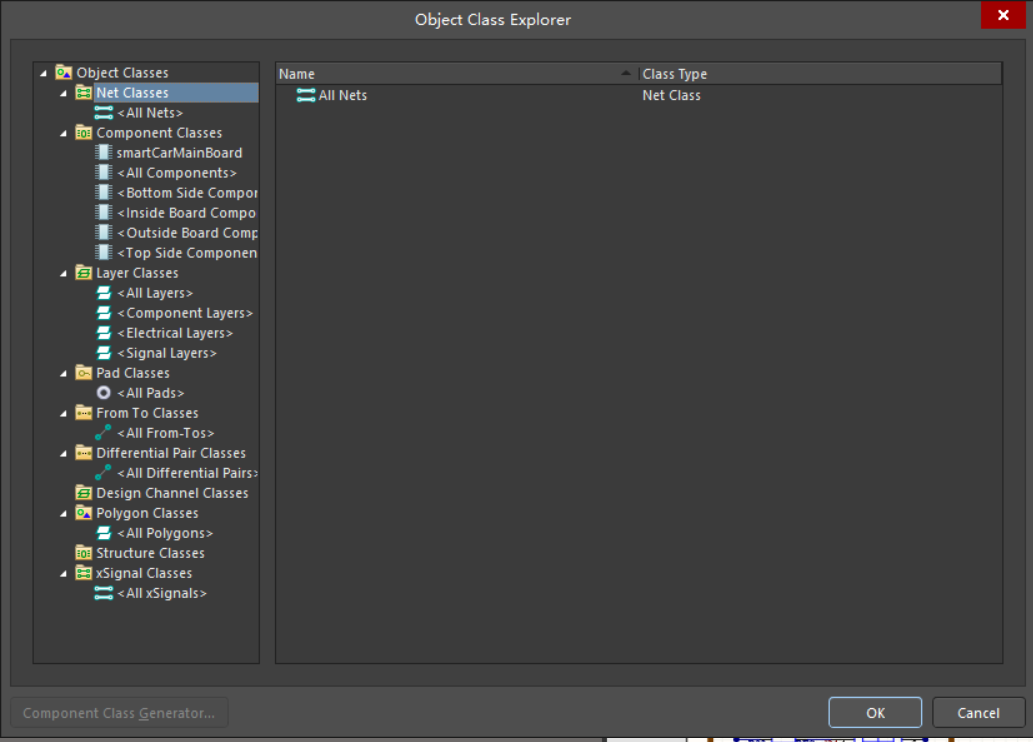1033x742 pixels.
Task: Select the <Signal Layers> tree label
Action: pyautogui.click(x=167, y=353)
